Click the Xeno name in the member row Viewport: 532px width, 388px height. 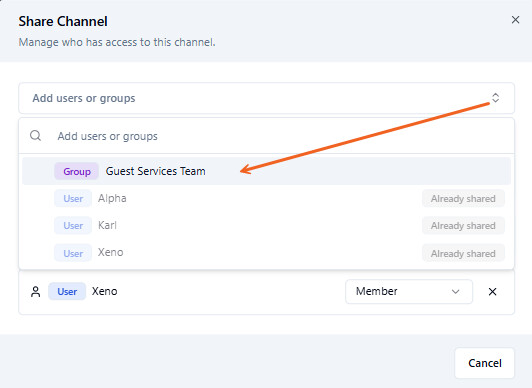click(x=104, y=291)
